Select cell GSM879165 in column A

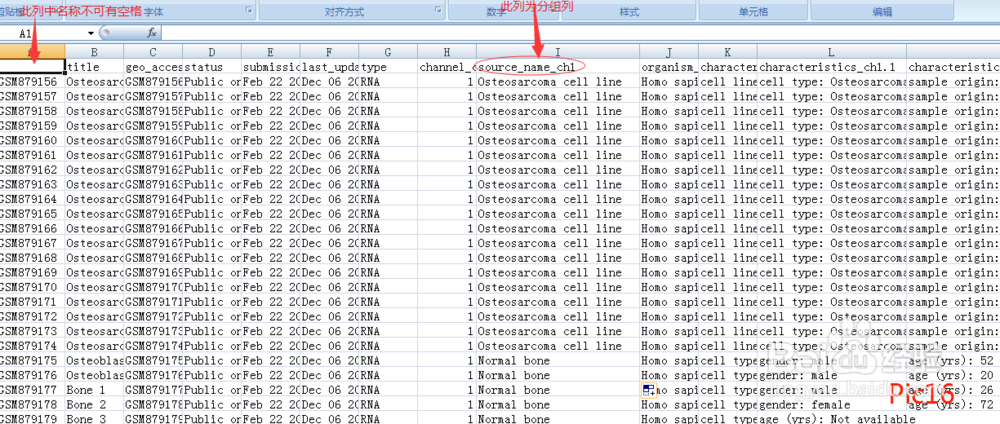click(x=33, y=214)
